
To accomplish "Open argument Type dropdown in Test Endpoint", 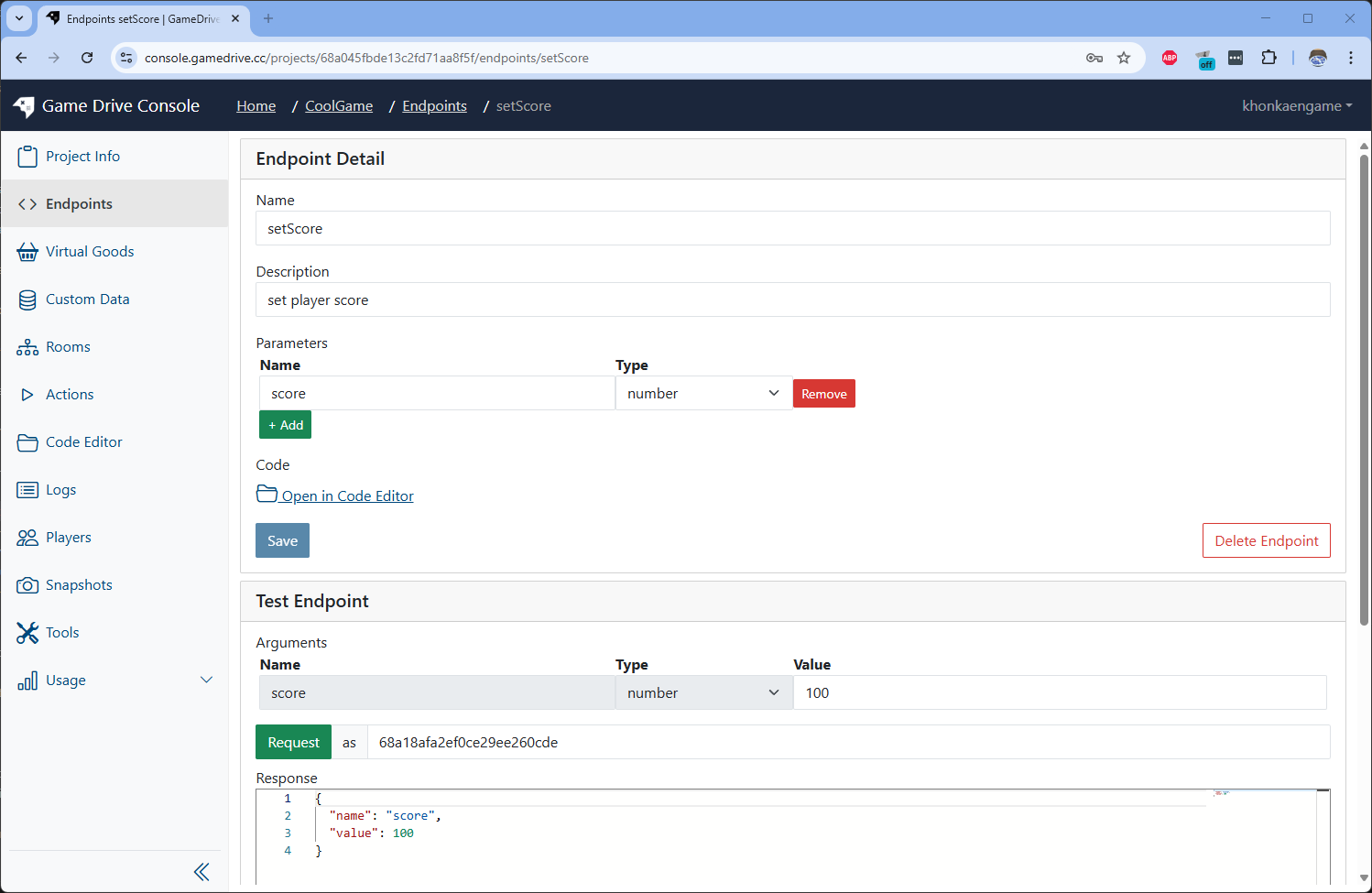I will pyautogui.click(x=702, y=693).
